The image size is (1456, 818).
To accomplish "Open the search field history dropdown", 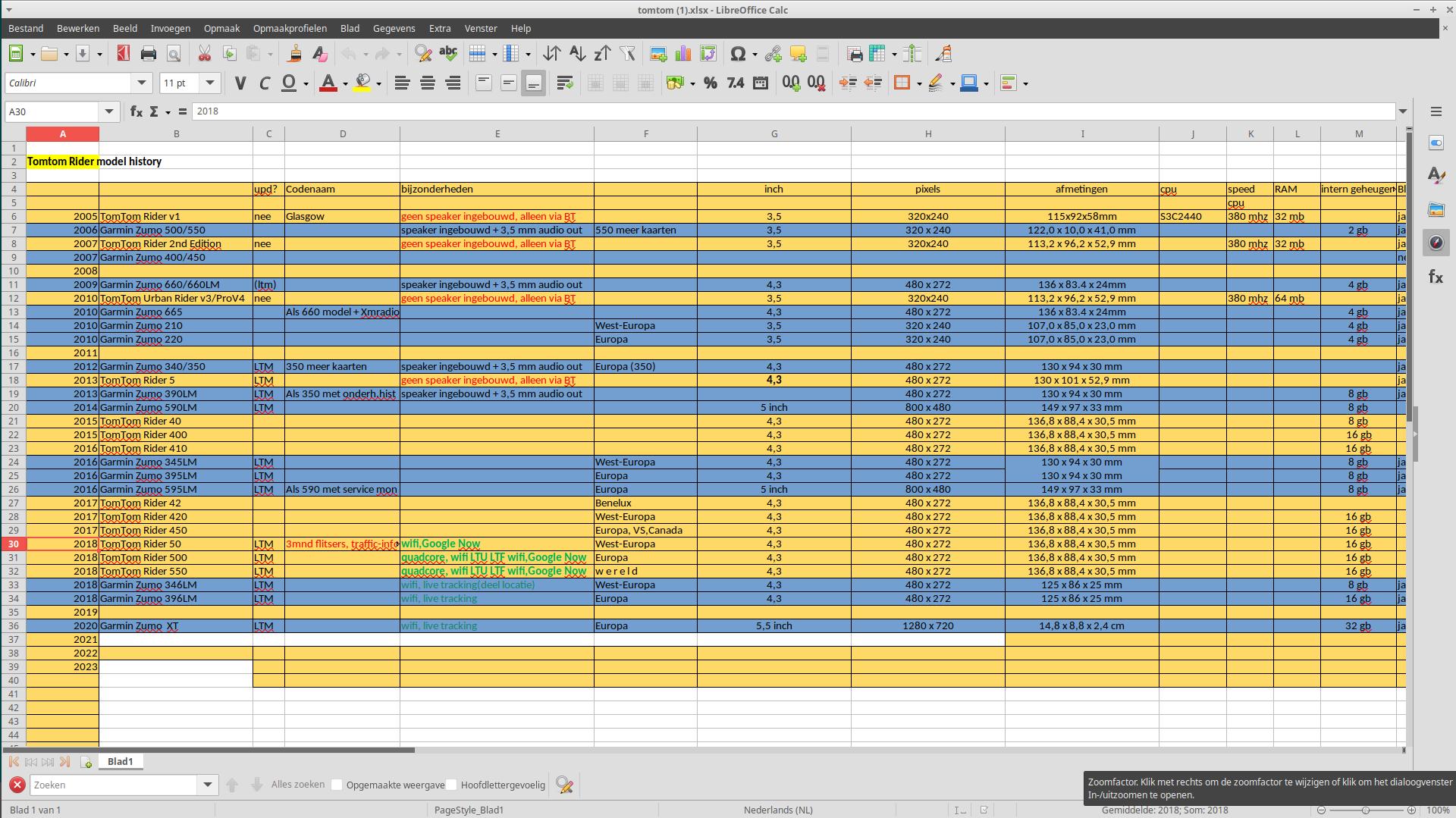I will pyautogui.click(x=207, y=785).
